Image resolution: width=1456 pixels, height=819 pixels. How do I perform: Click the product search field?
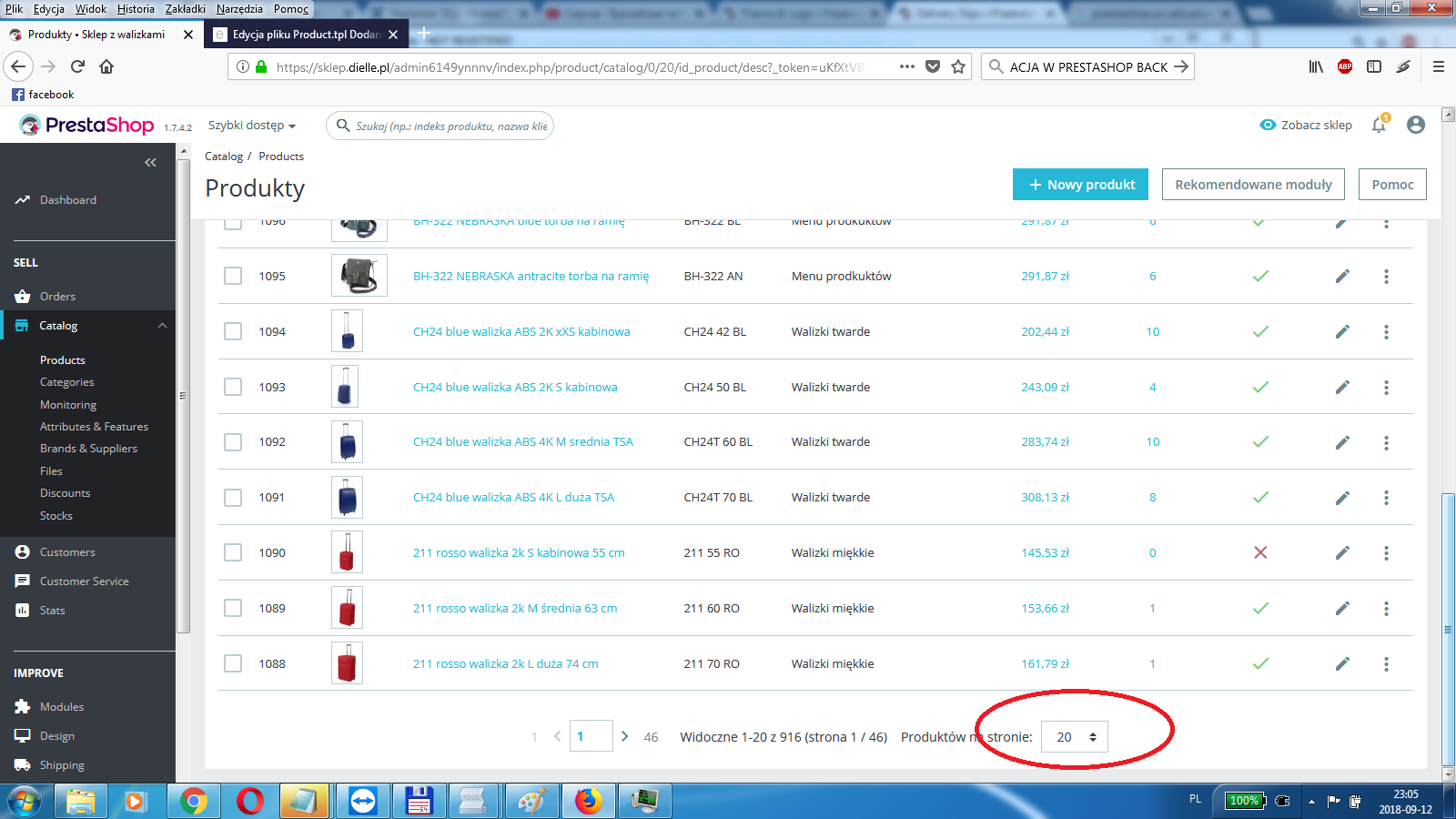click(x=440, y=126)
